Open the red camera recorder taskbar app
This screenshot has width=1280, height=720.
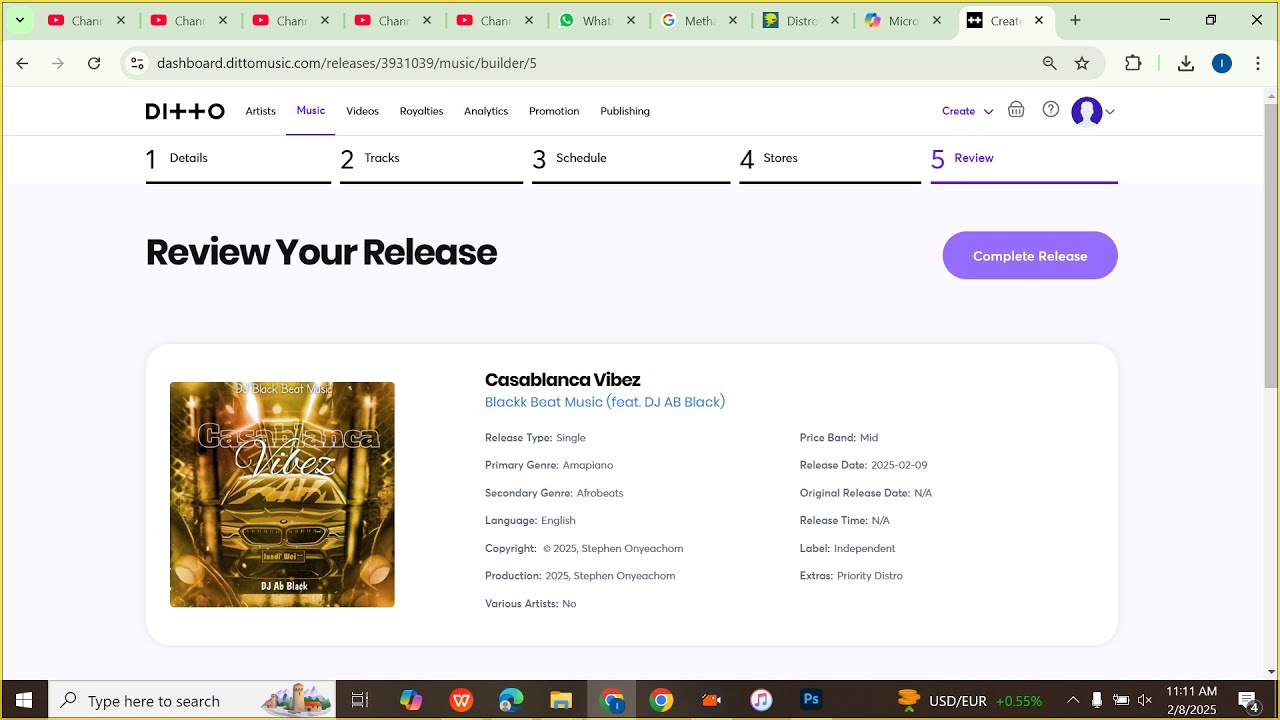[x=711, y=700]
